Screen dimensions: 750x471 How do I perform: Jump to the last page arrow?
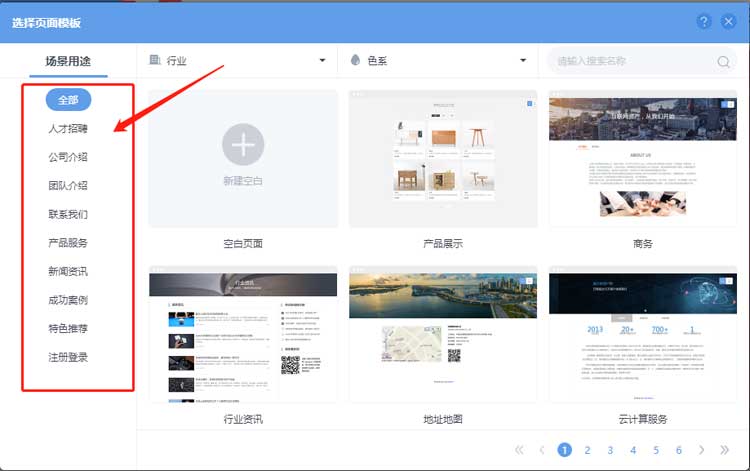coord(725,451)
